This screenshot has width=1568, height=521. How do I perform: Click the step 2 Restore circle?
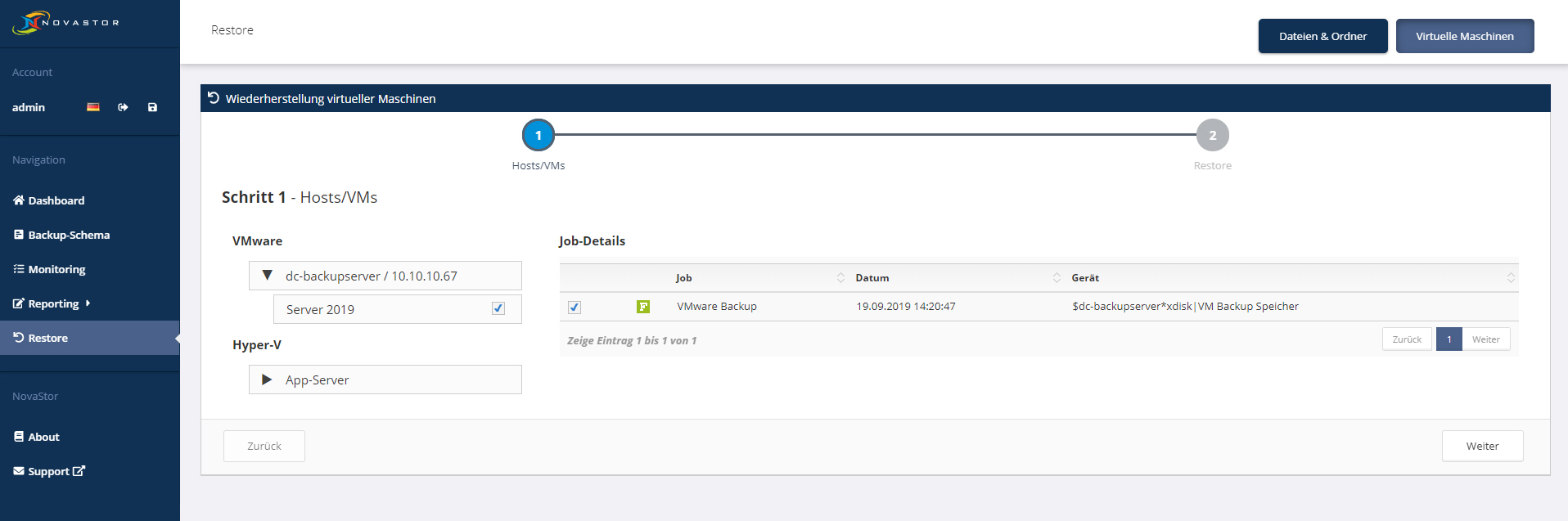click(x=1212, y=136)
